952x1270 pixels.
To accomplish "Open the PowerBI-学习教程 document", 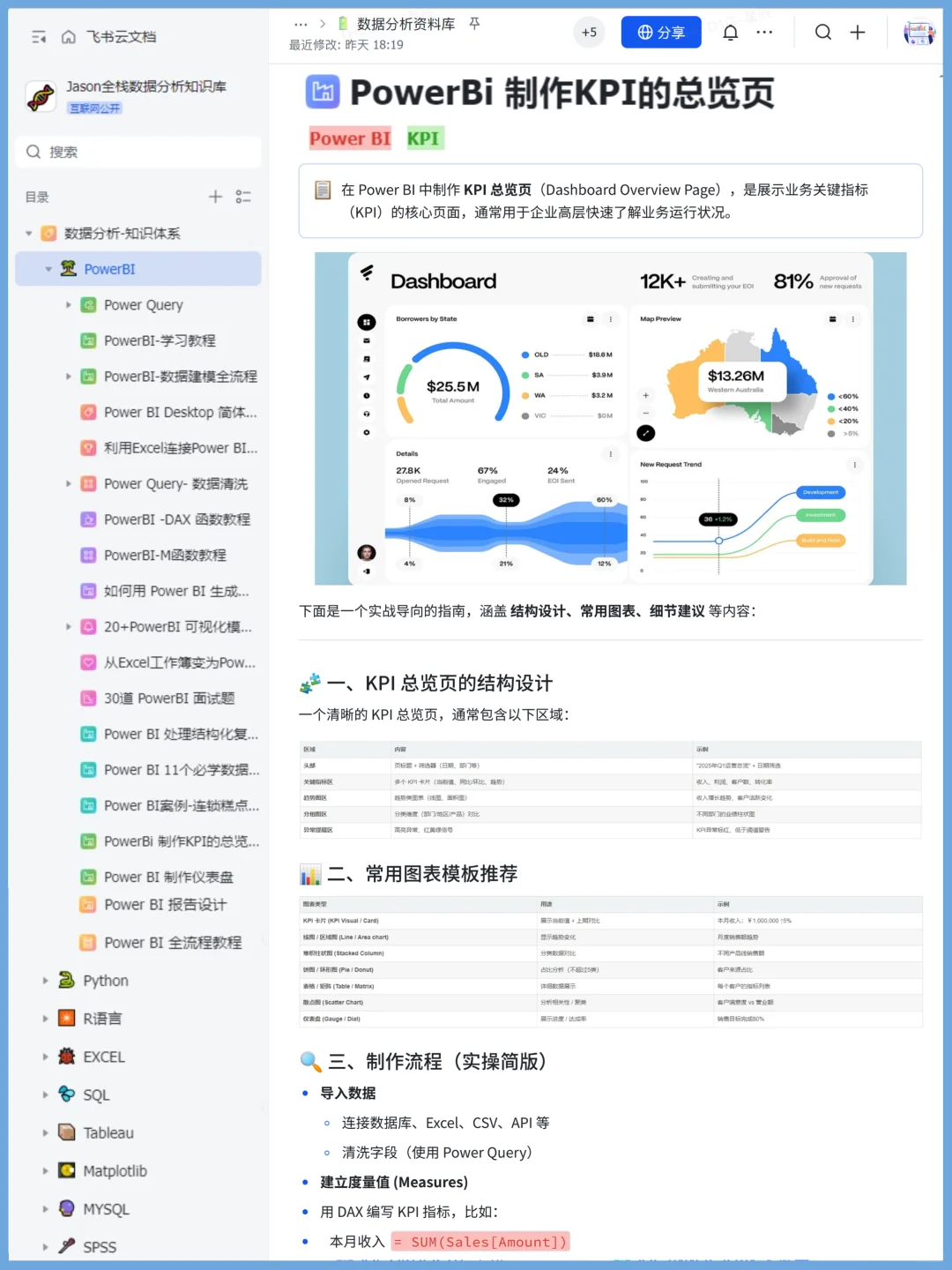I will pyautogui.click(x=160, y=340).
